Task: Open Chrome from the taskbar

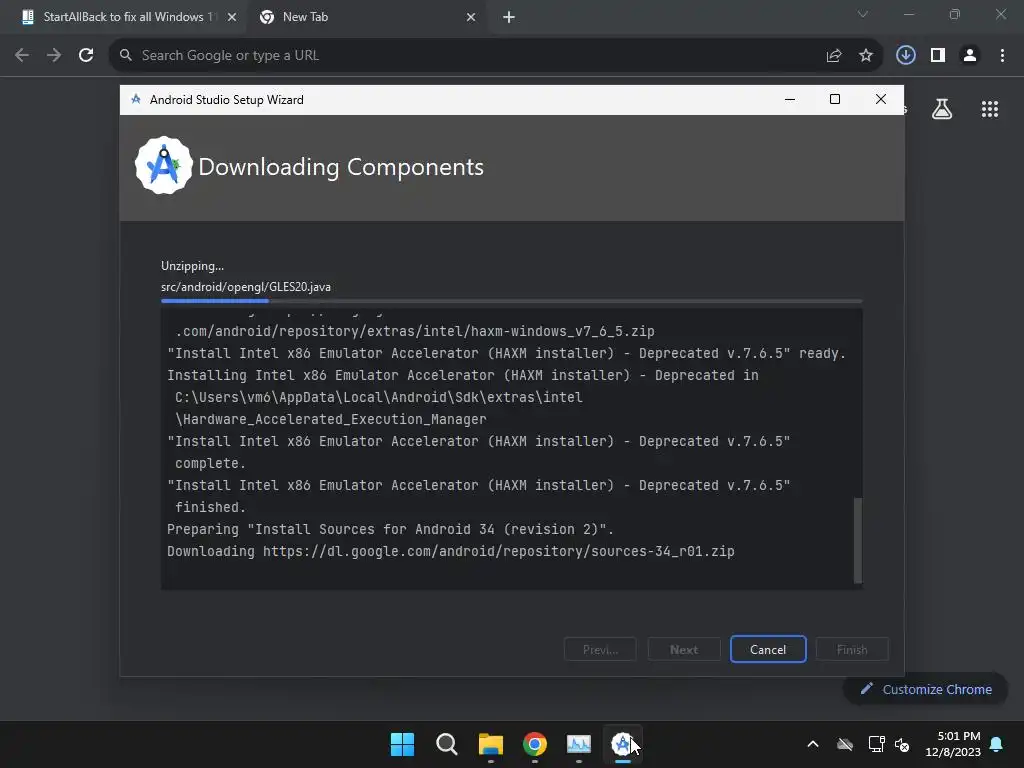Action: (535, 744)
